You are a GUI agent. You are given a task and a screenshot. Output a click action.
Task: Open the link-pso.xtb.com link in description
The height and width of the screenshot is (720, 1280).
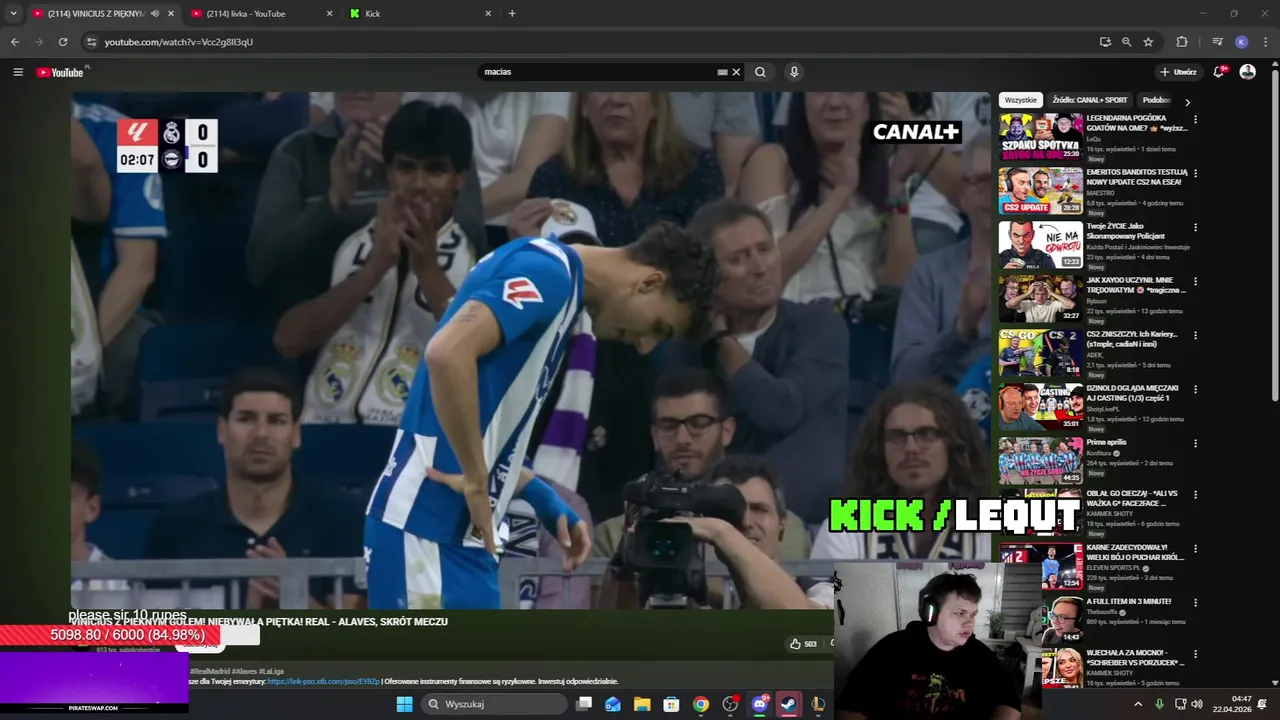[323, 681]
